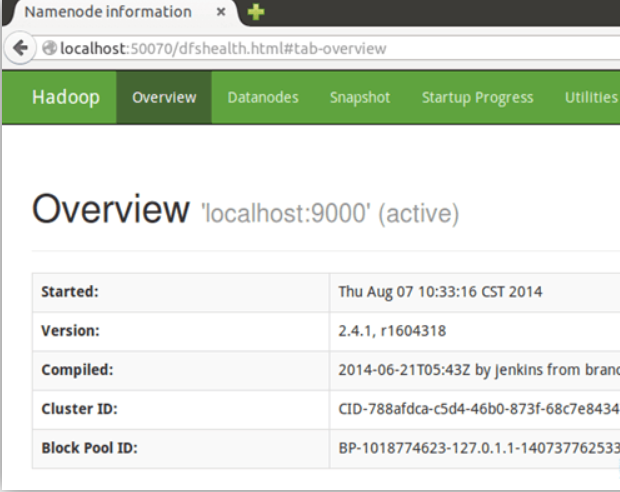Open the Datanodes nav tab
Image resolution: width=620 pixels, height=492 pixels.
263,97
